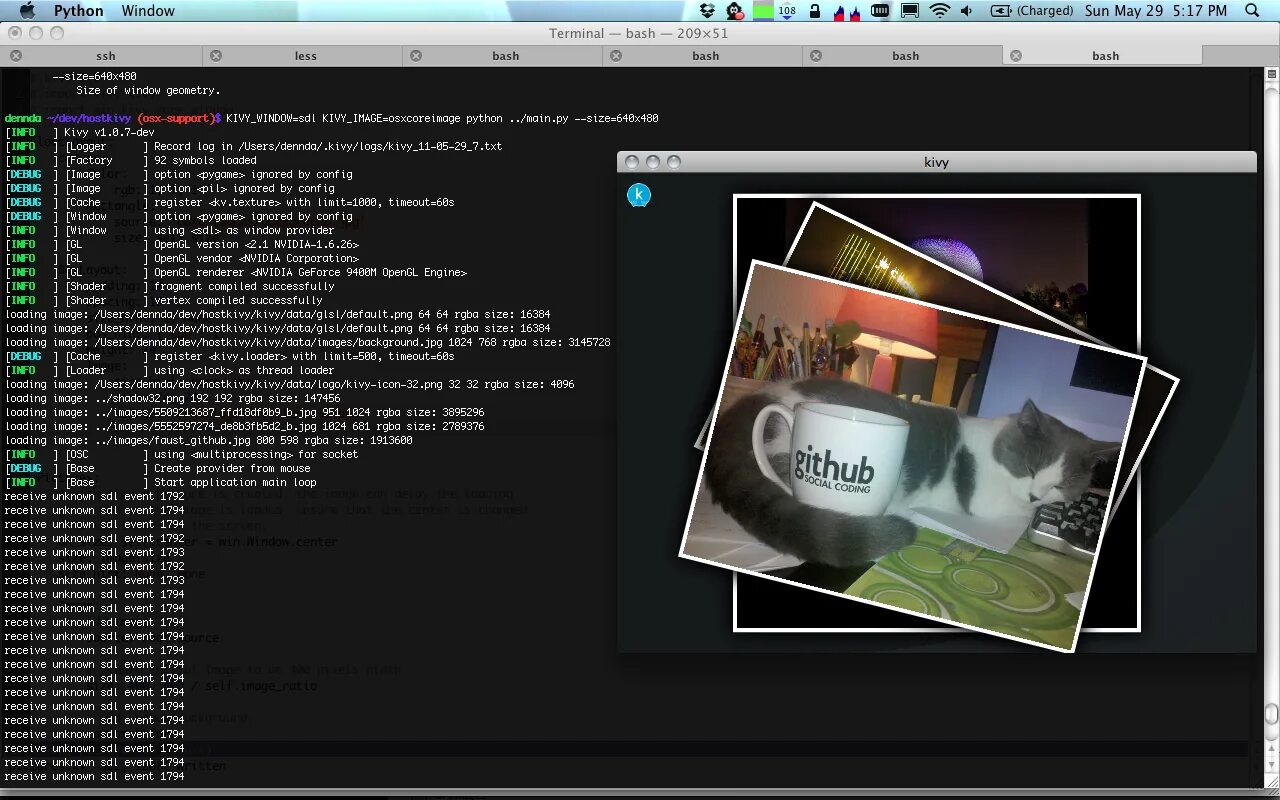
Task: Select the active rightmost bash tab
Action: (x=1105, y=56)
